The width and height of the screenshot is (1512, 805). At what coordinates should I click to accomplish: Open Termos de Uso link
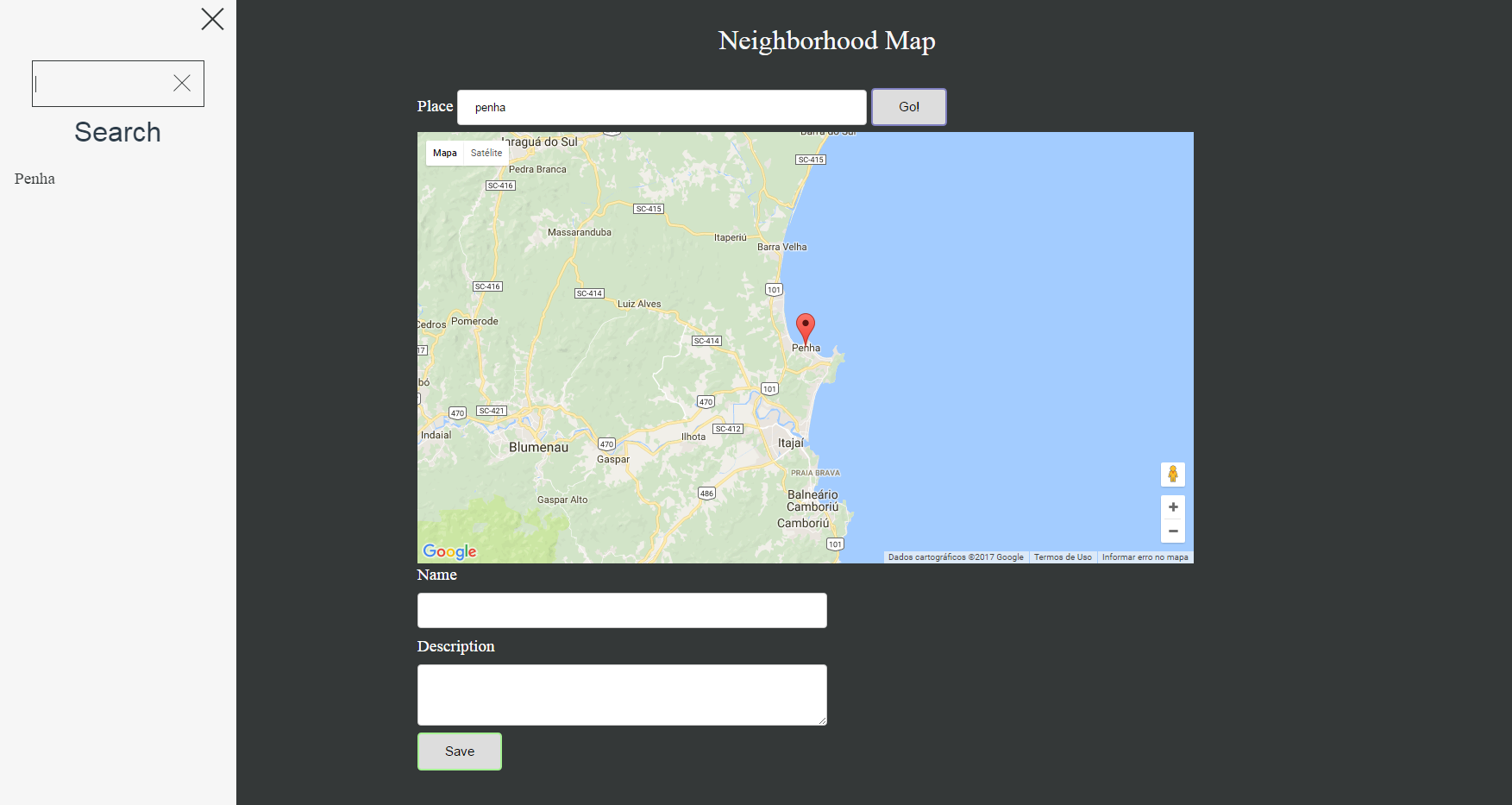tap(1062, 557)
